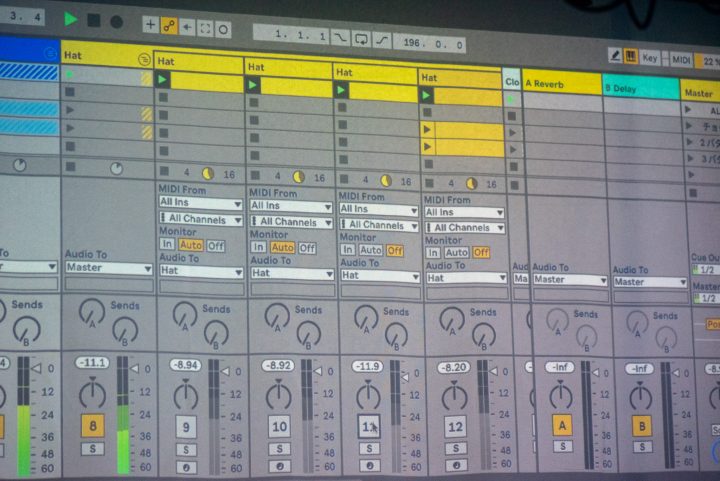Open Audio To Hat dropdown on track 12

pos(466,278)
